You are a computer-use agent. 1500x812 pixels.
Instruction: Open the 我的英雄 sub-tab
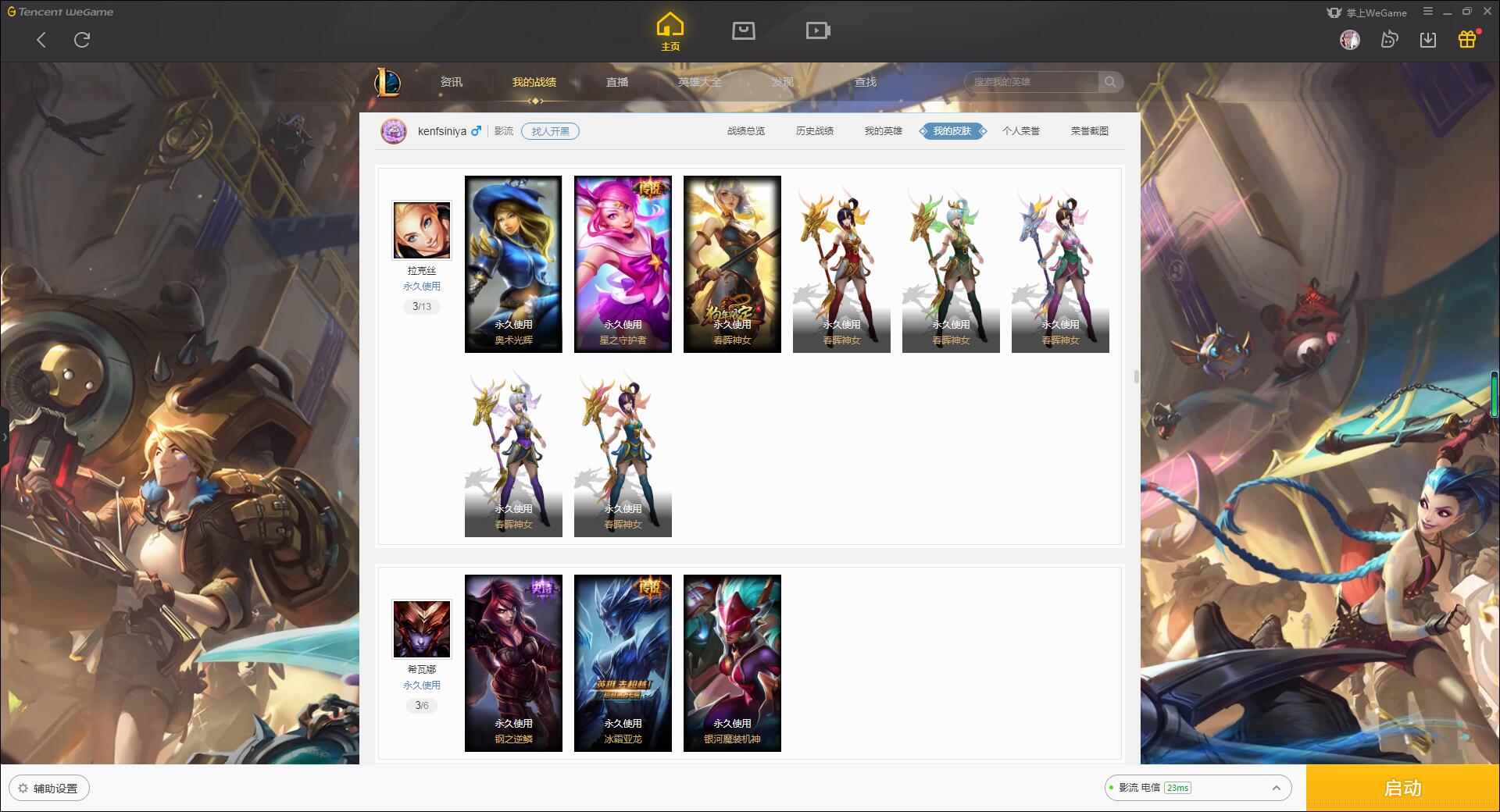(884, 131)
